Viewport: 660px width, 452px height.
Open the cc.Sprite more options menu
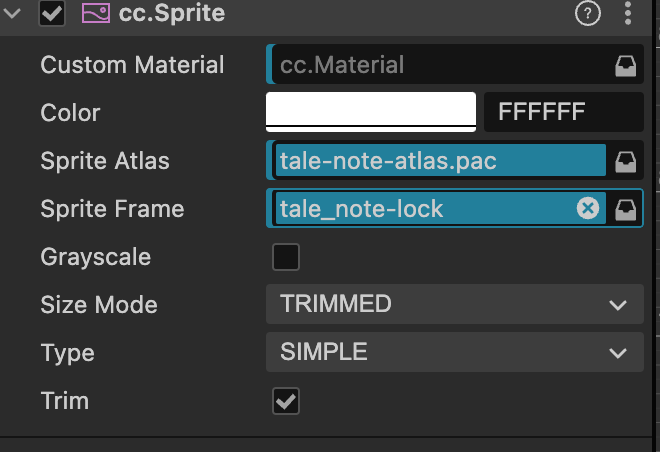[628, 14]
